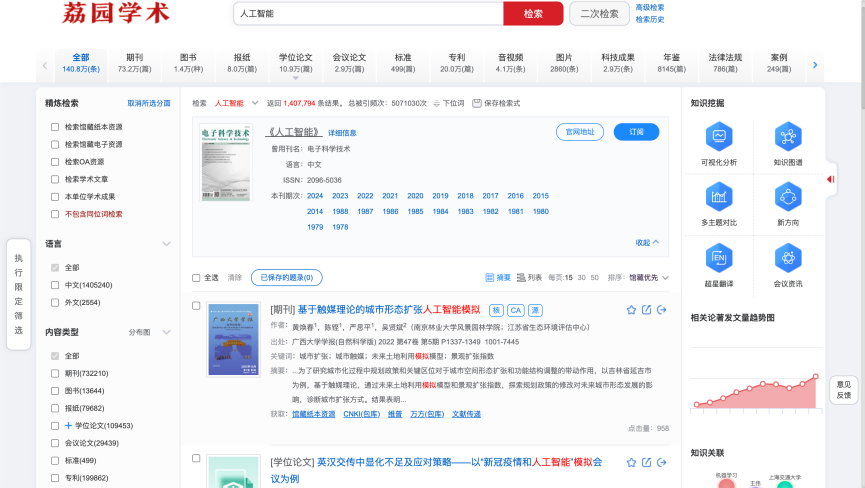The height and width of the screenshot is (488, 865).
Task: Click the 下位词 hyponym icon
Action: click(436, 103)
